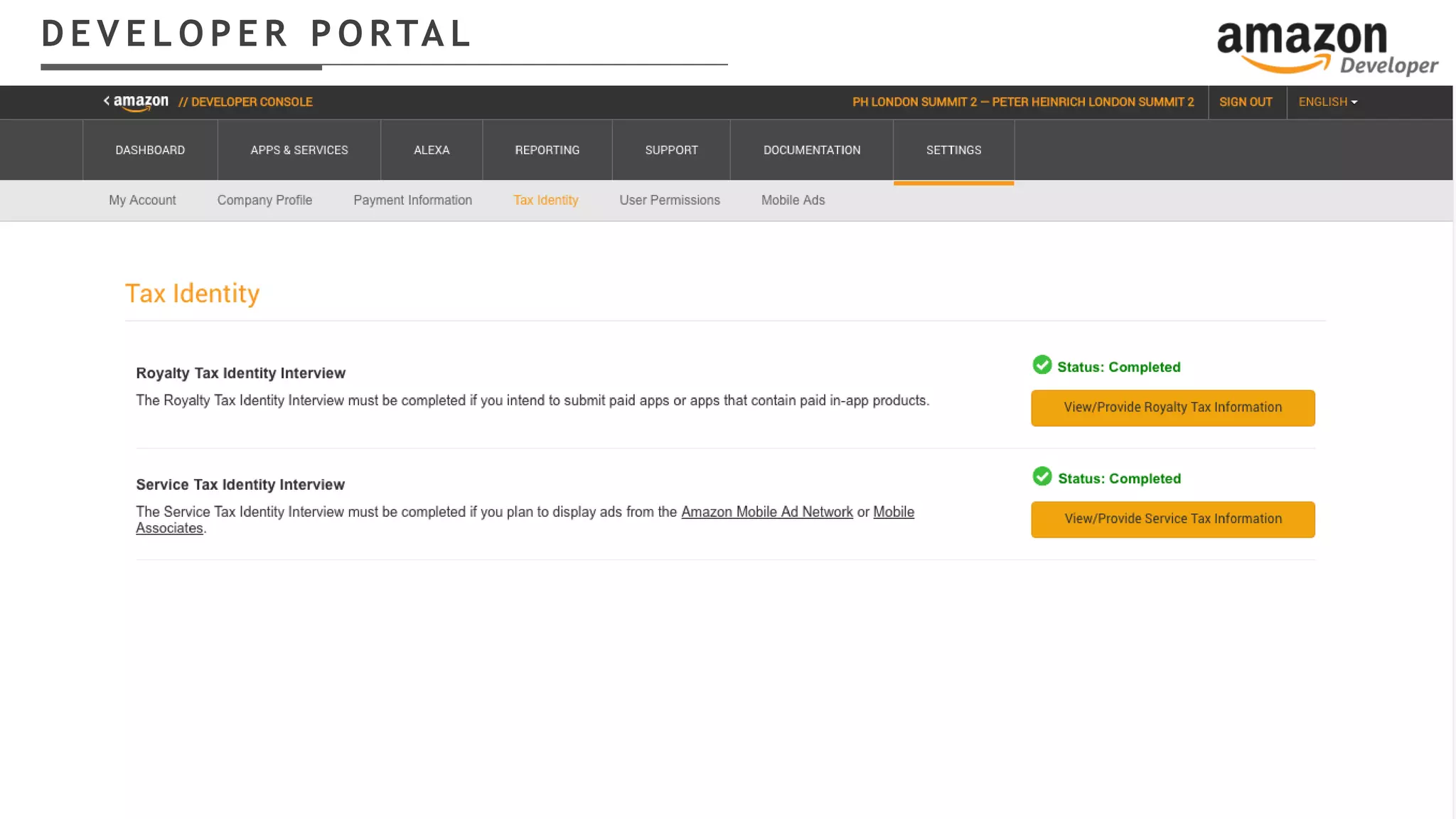Viewport: 1456px width, 819px height.
Task: Click Service Tax completed status checkmark
Action: pos(1042,477)
